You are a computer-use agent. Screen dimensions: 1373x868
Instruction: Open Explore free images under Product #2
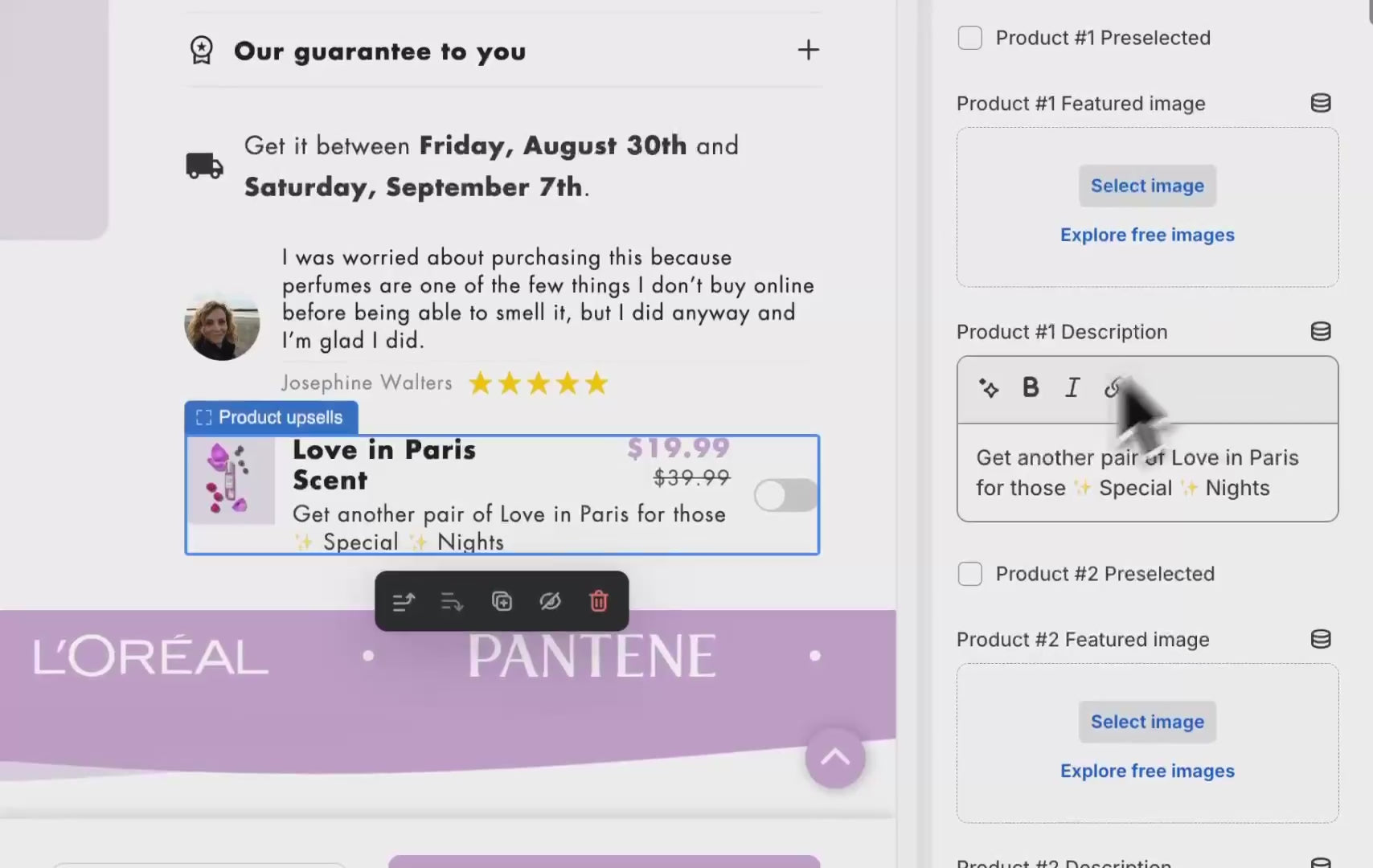1147,771
